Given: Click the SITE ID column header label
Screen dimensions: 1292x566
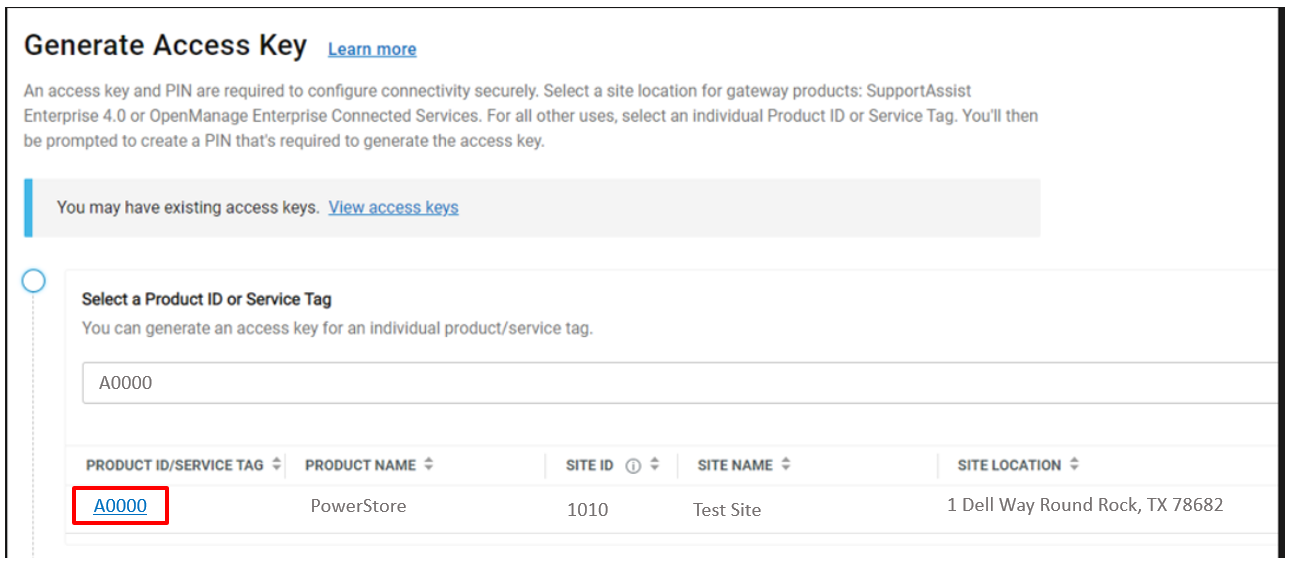Looking at the screenshot, I should pyautogui.click(x=590, y=465).
